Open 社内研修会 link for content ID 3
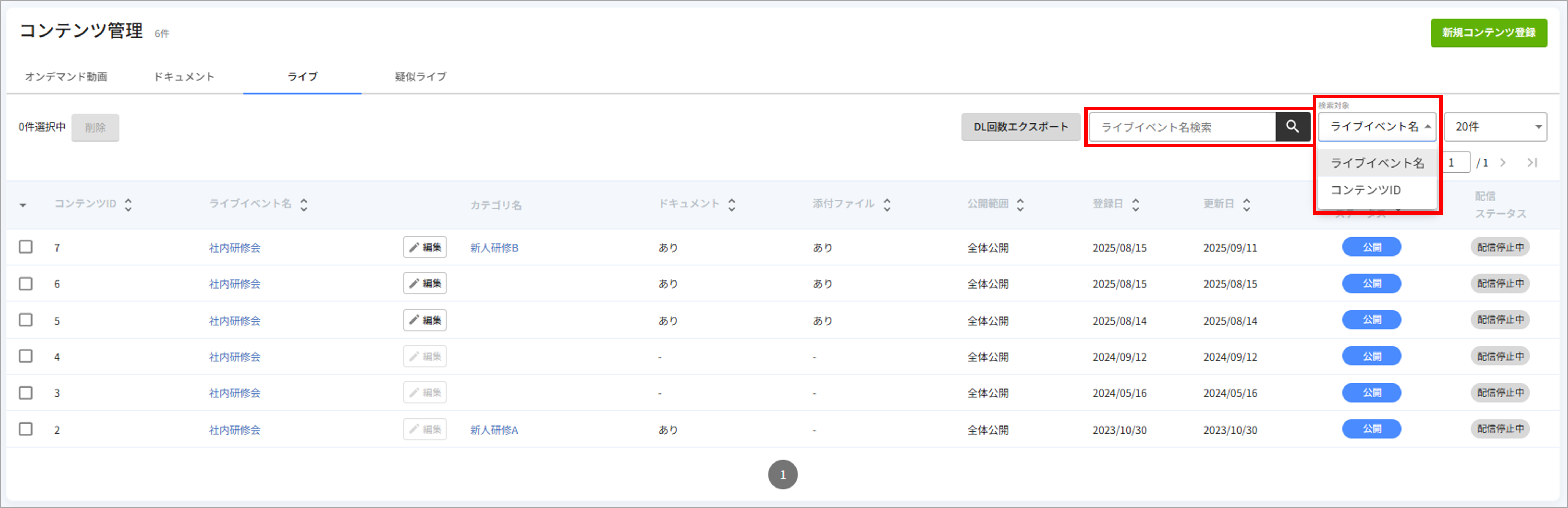 coord(235,393)
